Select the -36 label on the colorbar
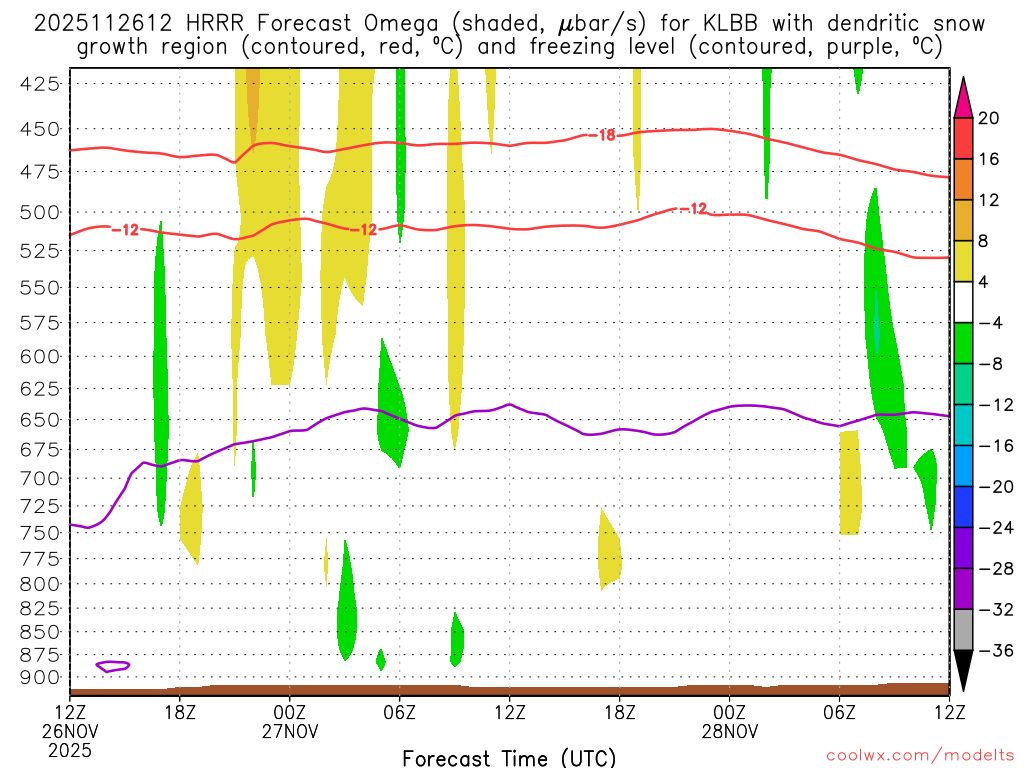 pos(996,650)
